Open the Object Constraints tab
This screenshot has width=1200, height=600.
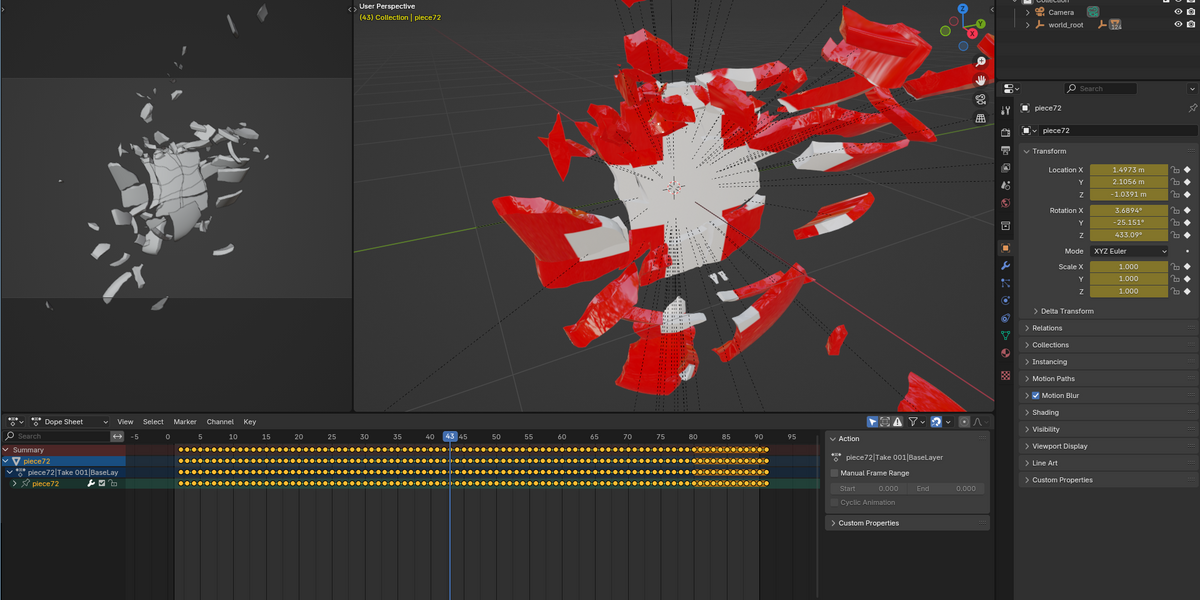[1005, 318]
